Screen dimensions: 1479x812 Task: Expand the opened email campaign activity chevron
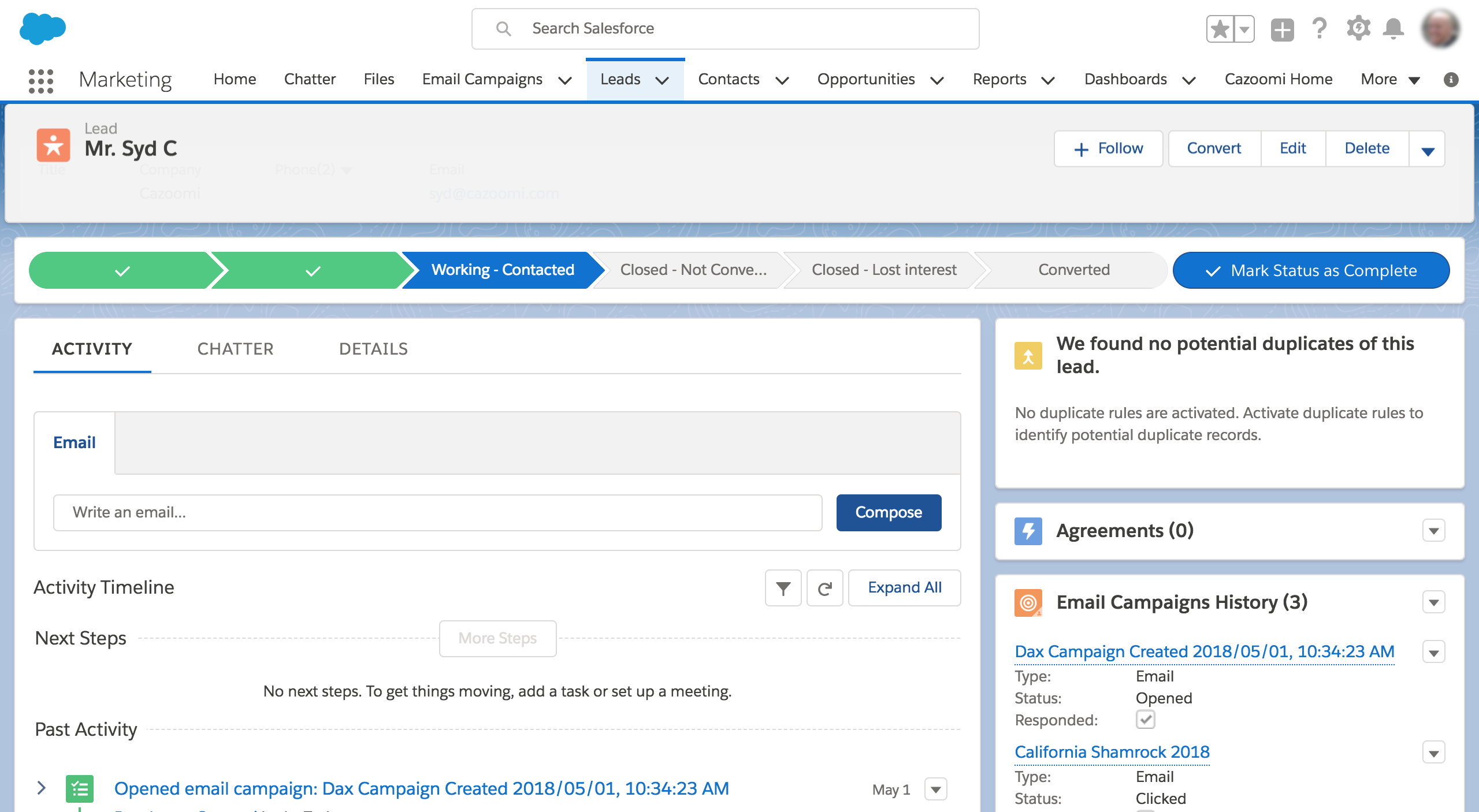(x=41, y=788)
